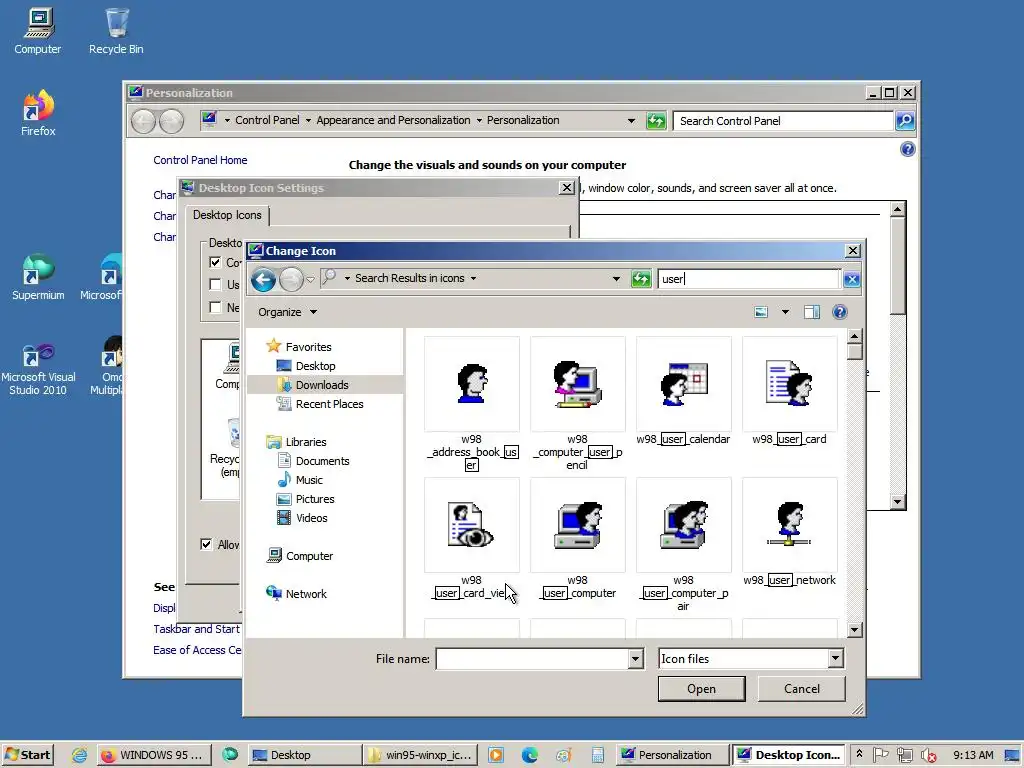Expand Search Results in icons breadcrumb arrow

point(473,278)
